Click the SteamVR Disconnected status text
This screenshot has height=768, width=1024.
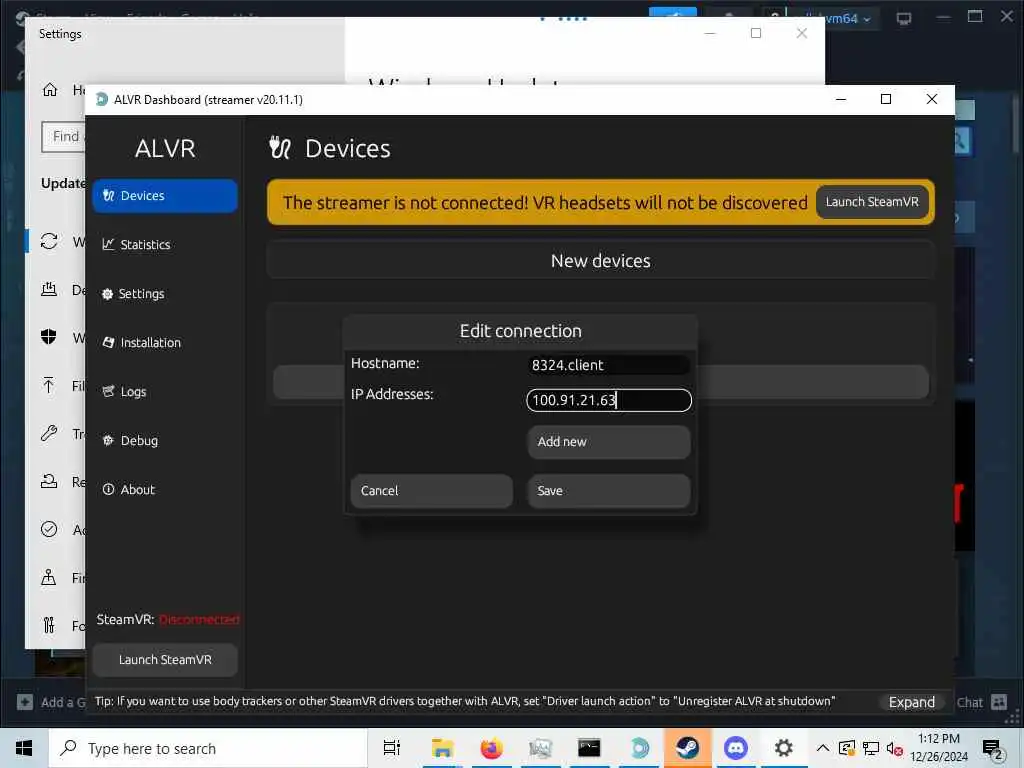tap(199, 620)
